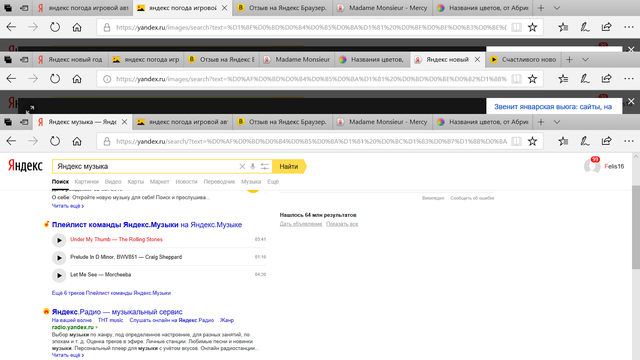Share from the middle window with Счастливого ново tab
Image resolution: width=640 pixels, height=360 pixels.
[607, 79]
